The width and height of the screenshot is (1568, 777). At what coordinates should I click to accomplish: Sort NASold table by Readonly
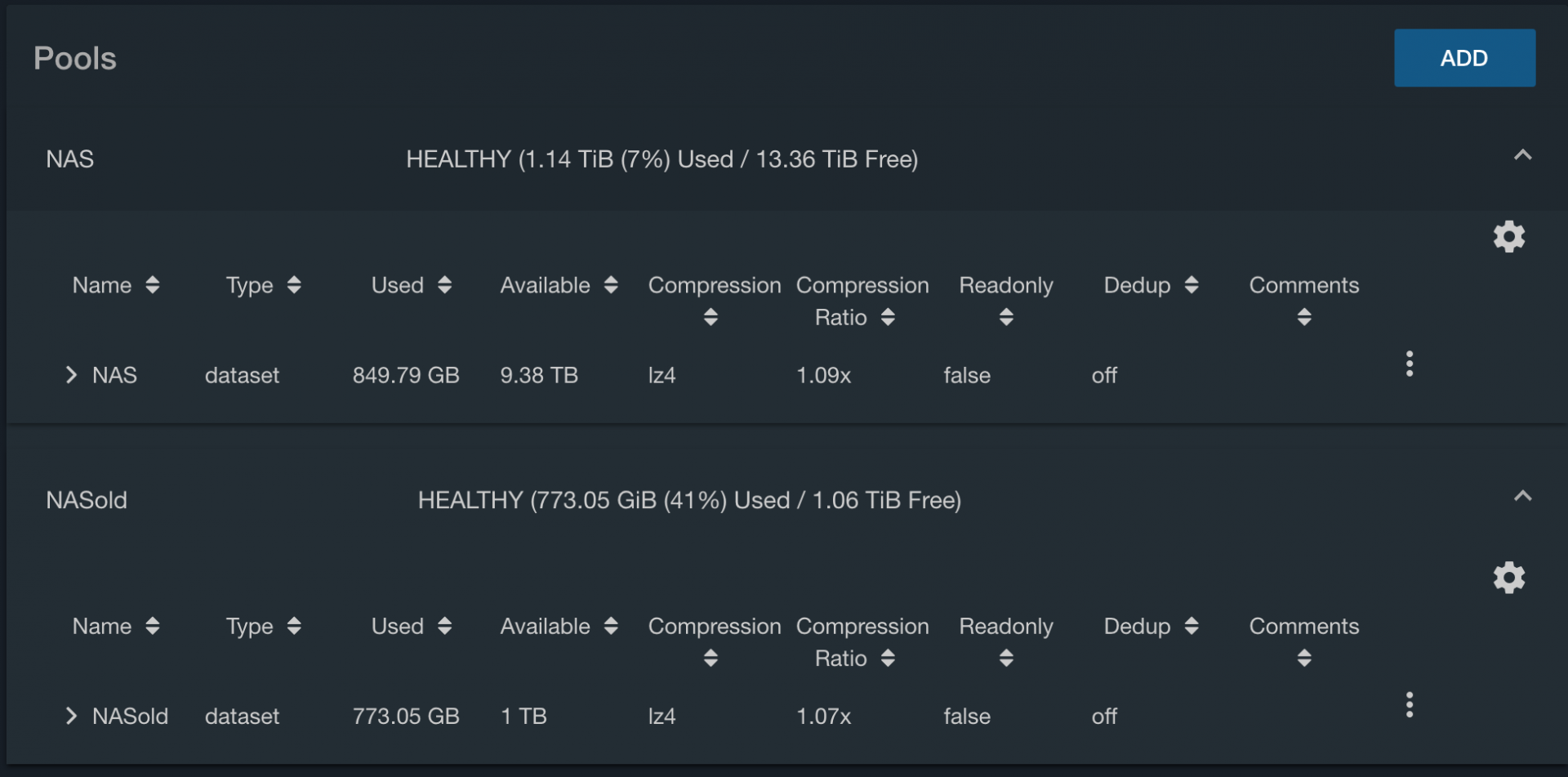[x=1006, y=642]
